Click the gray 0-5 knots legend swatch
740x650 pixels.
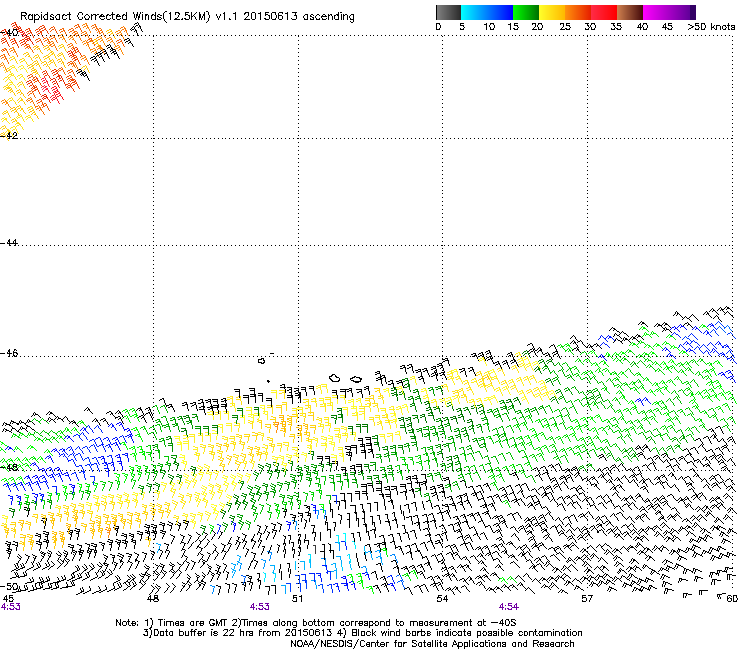point(448,12)
